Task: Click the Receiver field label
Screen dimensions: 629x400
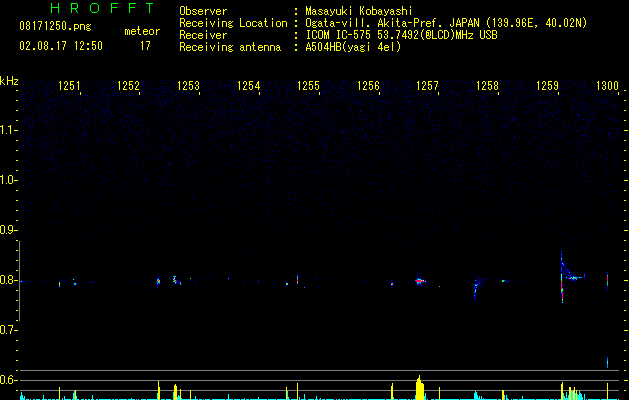Action: point(203,35)
